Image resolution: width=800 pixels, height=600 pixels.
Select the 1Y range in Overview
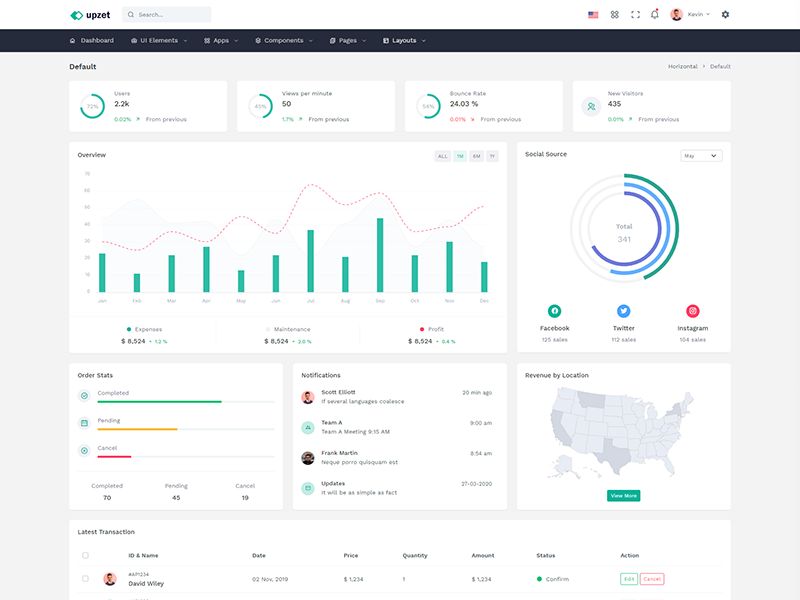pos(492,156)
